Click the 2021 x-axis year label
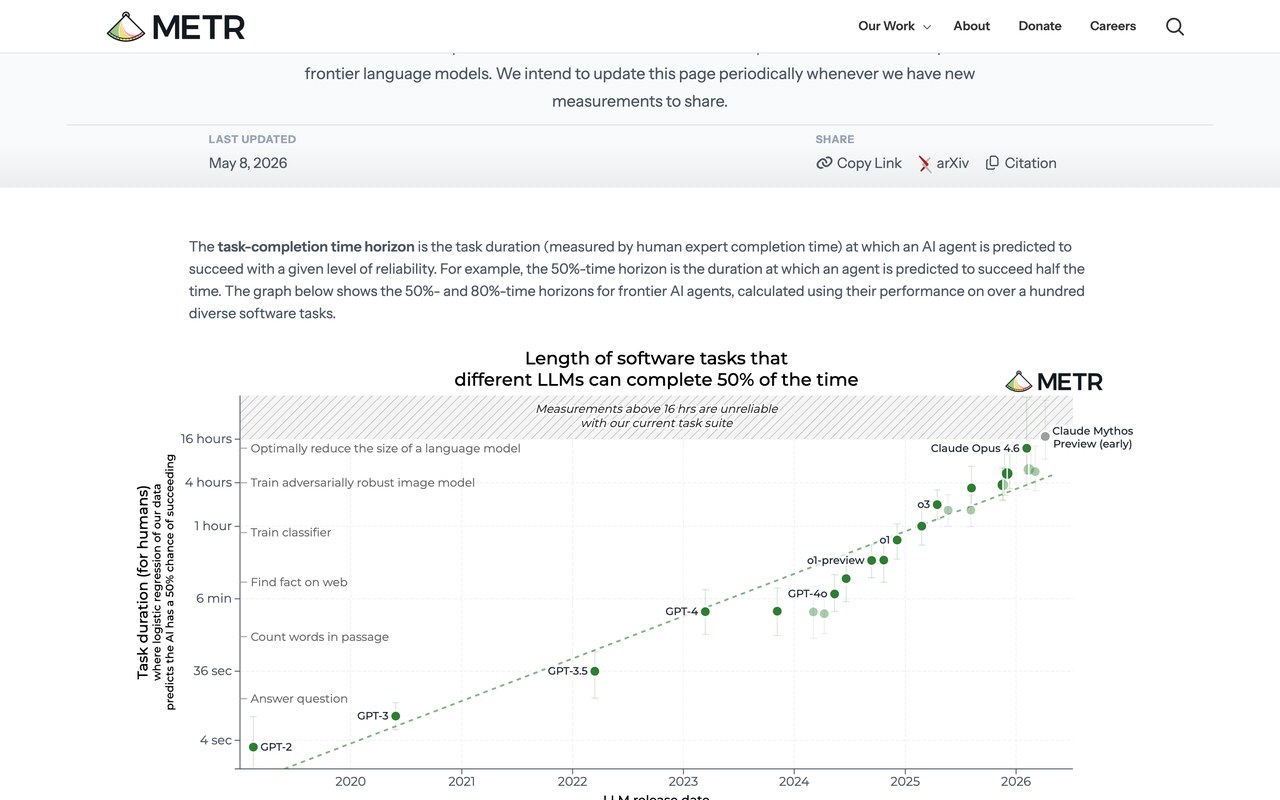1280x800 pixels. point(461,781)
